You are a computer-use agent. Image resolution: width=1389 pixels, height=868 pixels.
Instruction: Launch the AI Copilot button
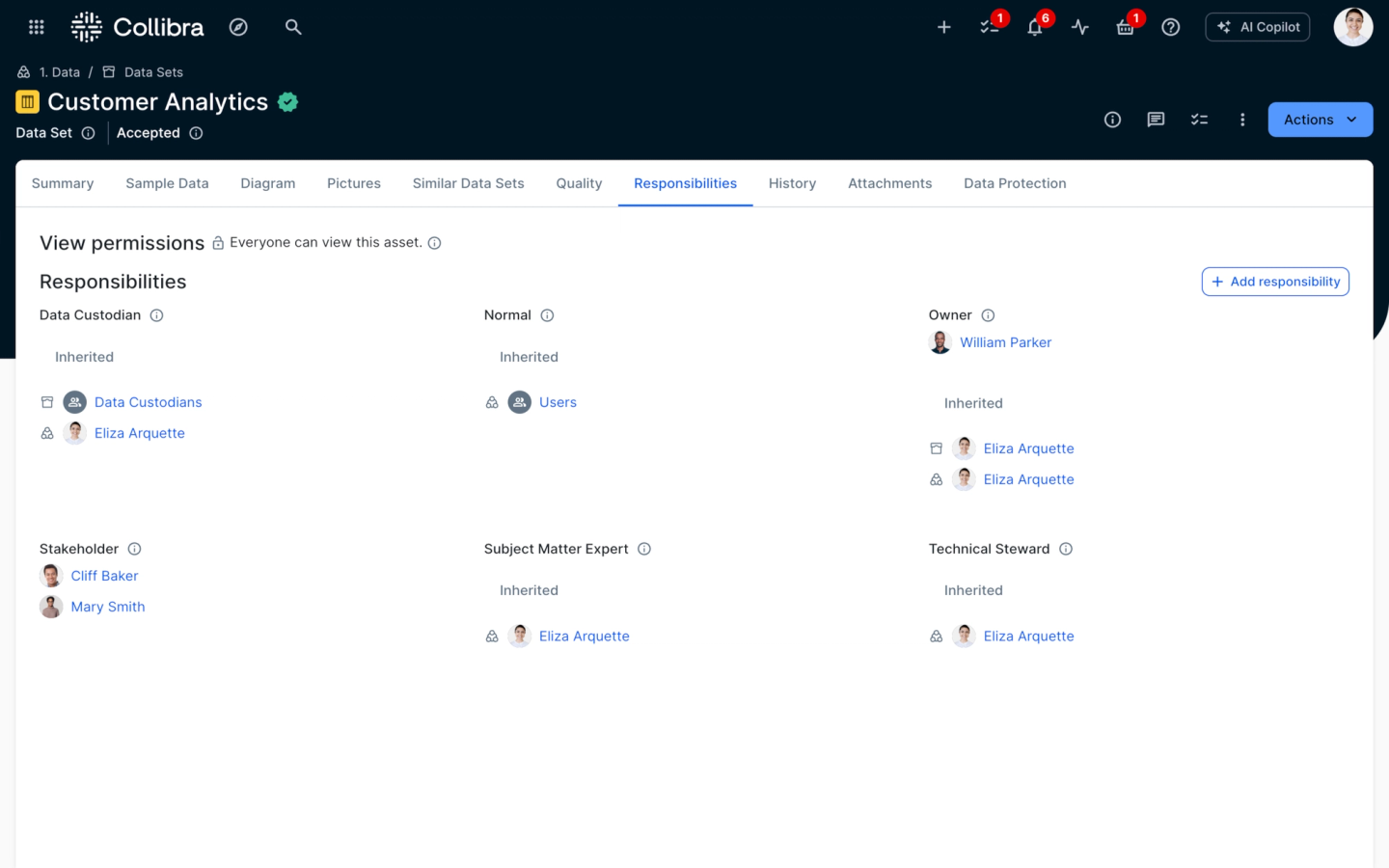pos(1257,27)
